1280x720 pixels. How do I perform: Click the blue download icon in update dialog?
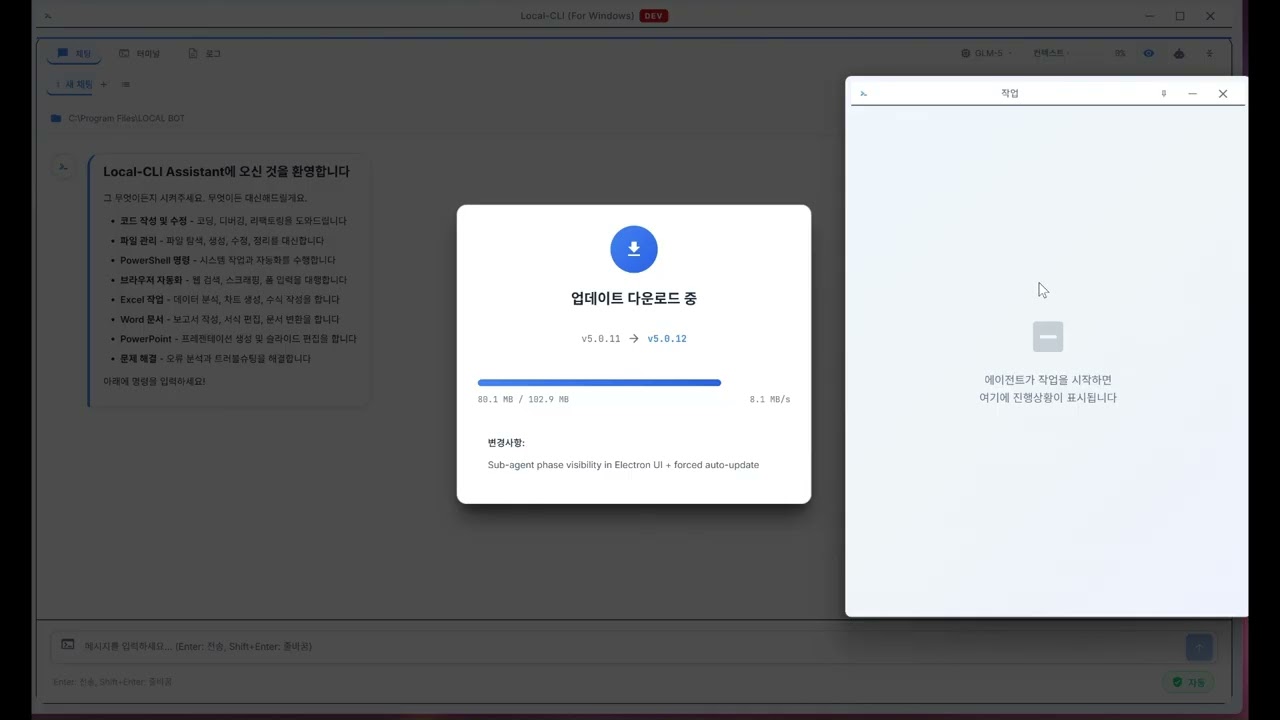(x=634, y=249)
